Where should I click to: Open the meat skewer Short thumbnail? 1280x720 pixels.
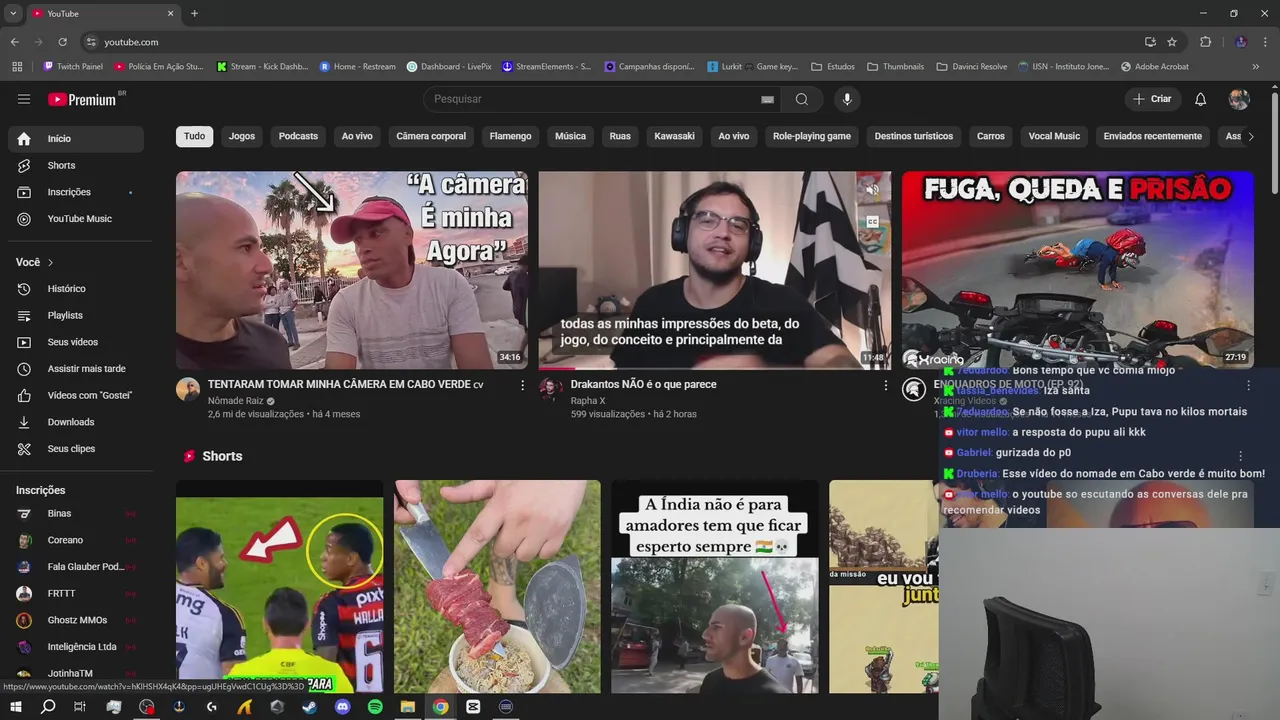pyautogui.click(x=497, y=587)
